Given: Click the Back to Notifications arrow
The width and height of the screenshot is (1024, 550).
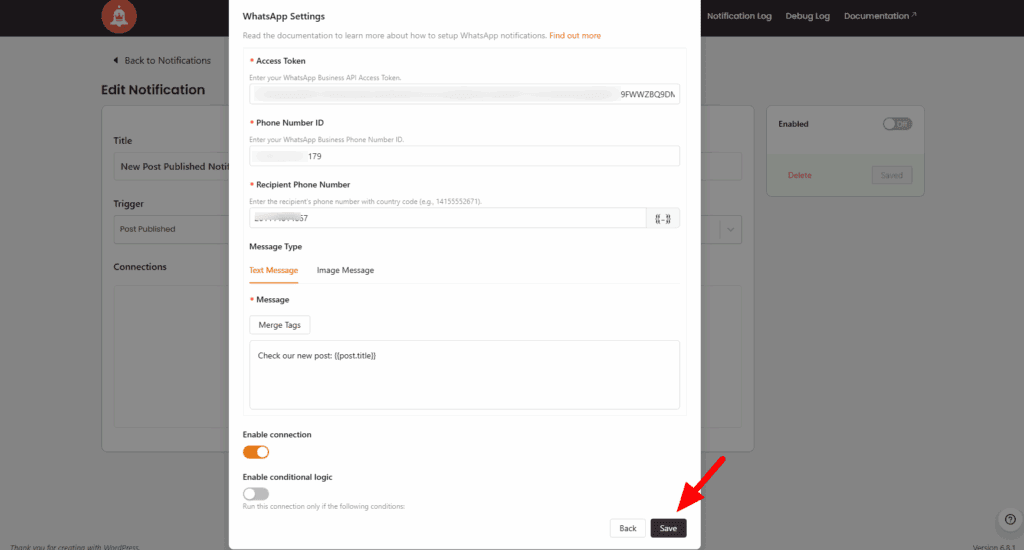Looking at the screenshot, I should coord(116,60).
